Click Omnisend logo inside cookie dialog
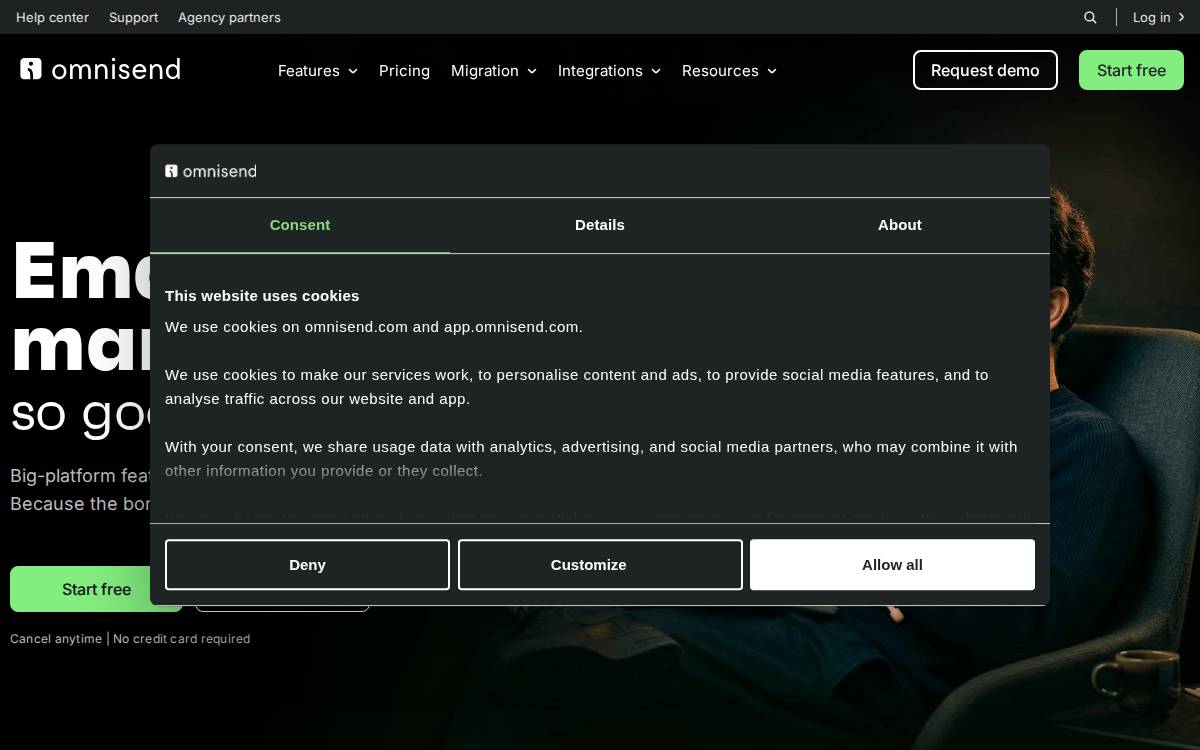1200x750 pixels. coord(211,171)
